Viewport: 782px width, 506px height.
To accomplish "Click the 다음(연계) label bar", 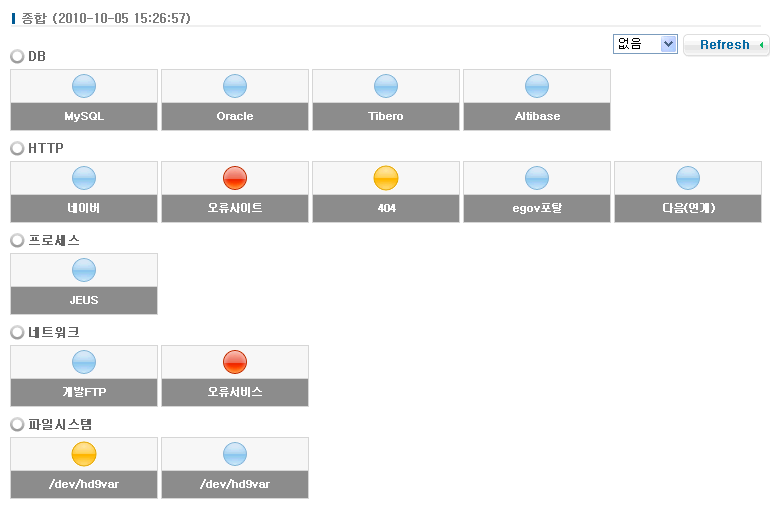I will 688,208.
